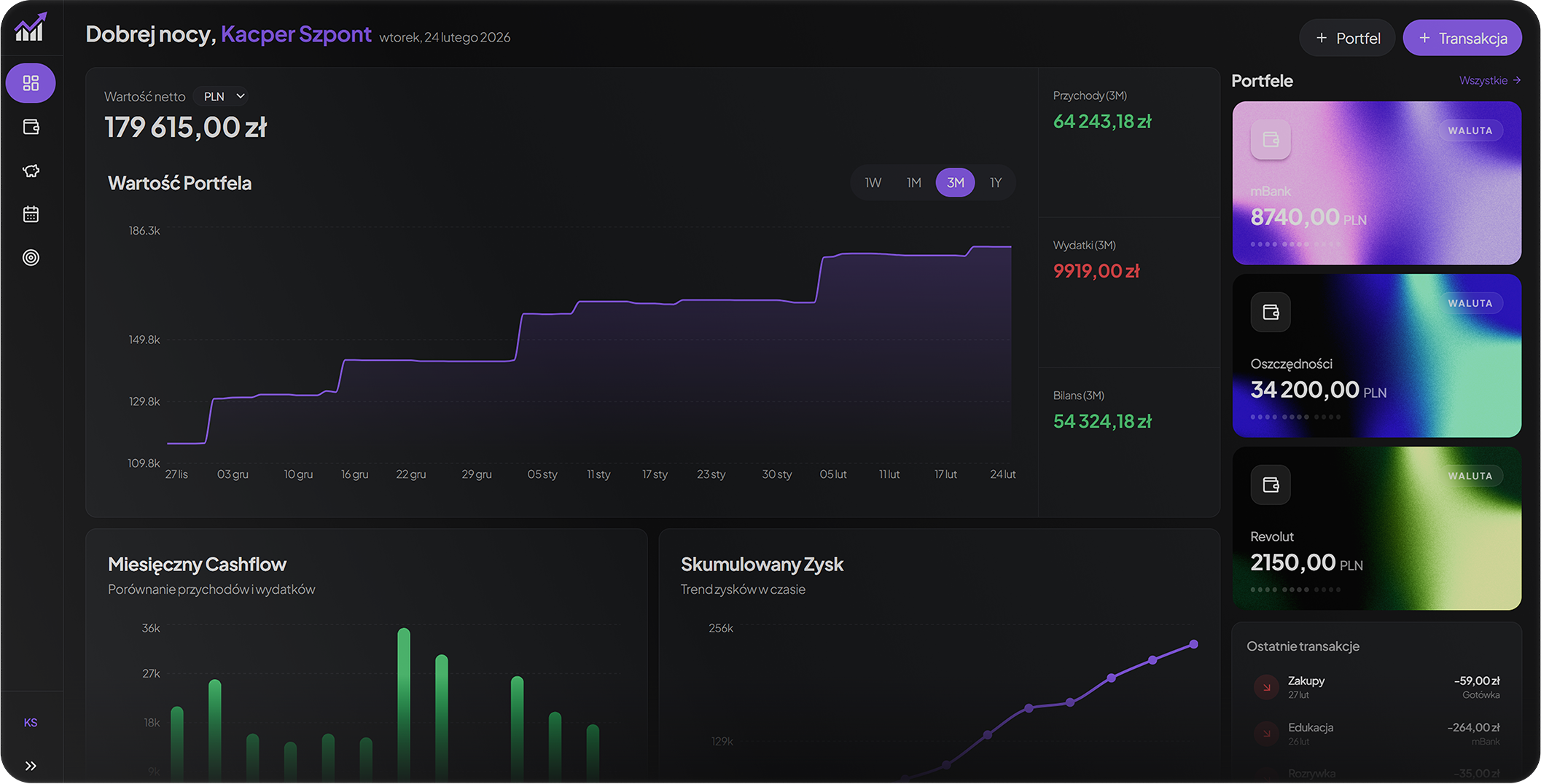
Task: Click the 2150,00 PLN Revolut balance
Action: [x=1306, y=562]
